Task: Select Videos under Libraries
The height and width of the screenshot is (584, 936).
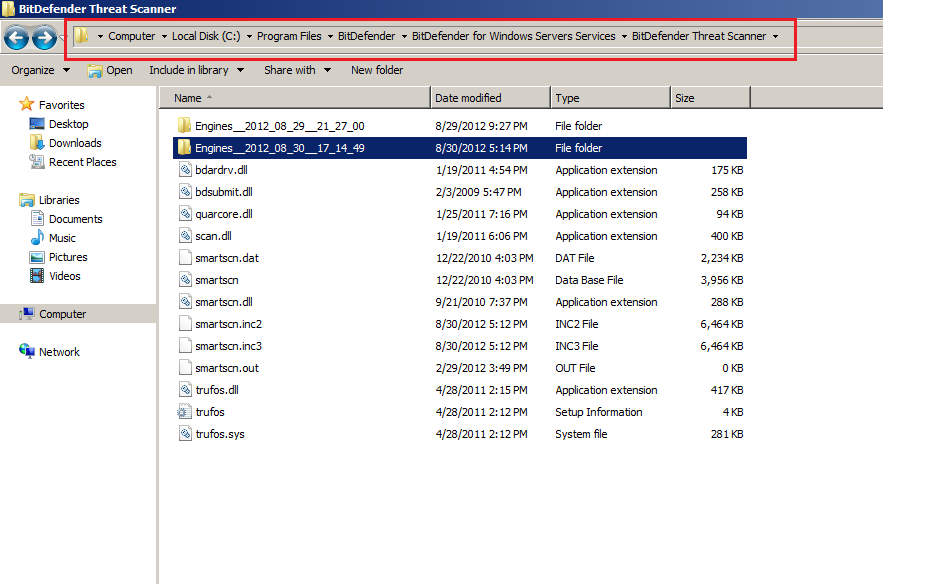Action: pyautogui.click(x=64, y=276)
